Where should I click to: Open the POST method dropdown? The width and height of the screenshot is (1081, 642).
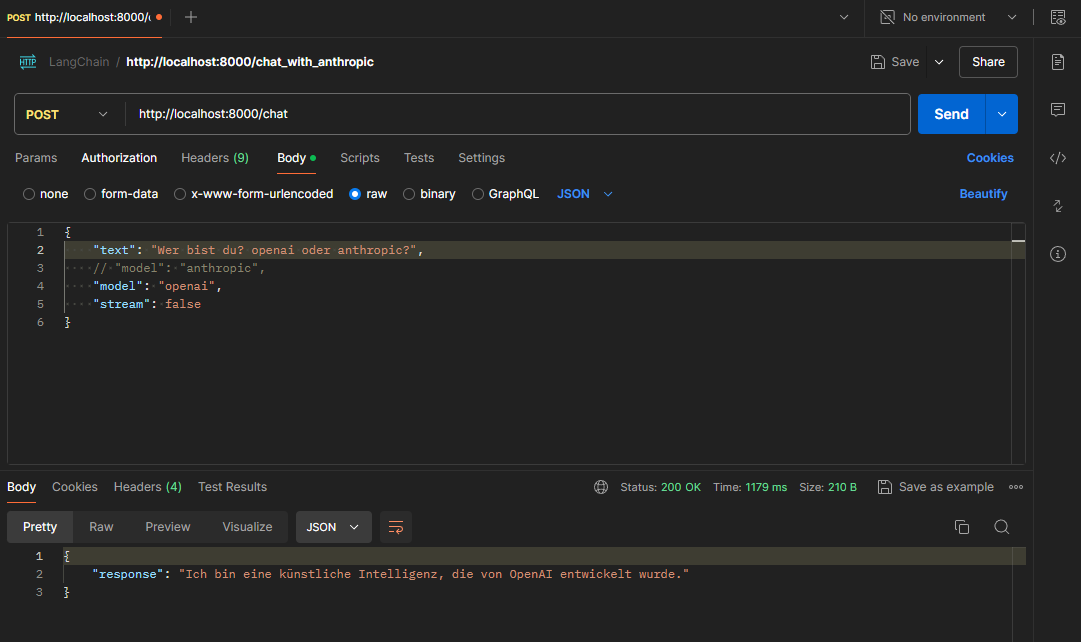tap(68, 114)
